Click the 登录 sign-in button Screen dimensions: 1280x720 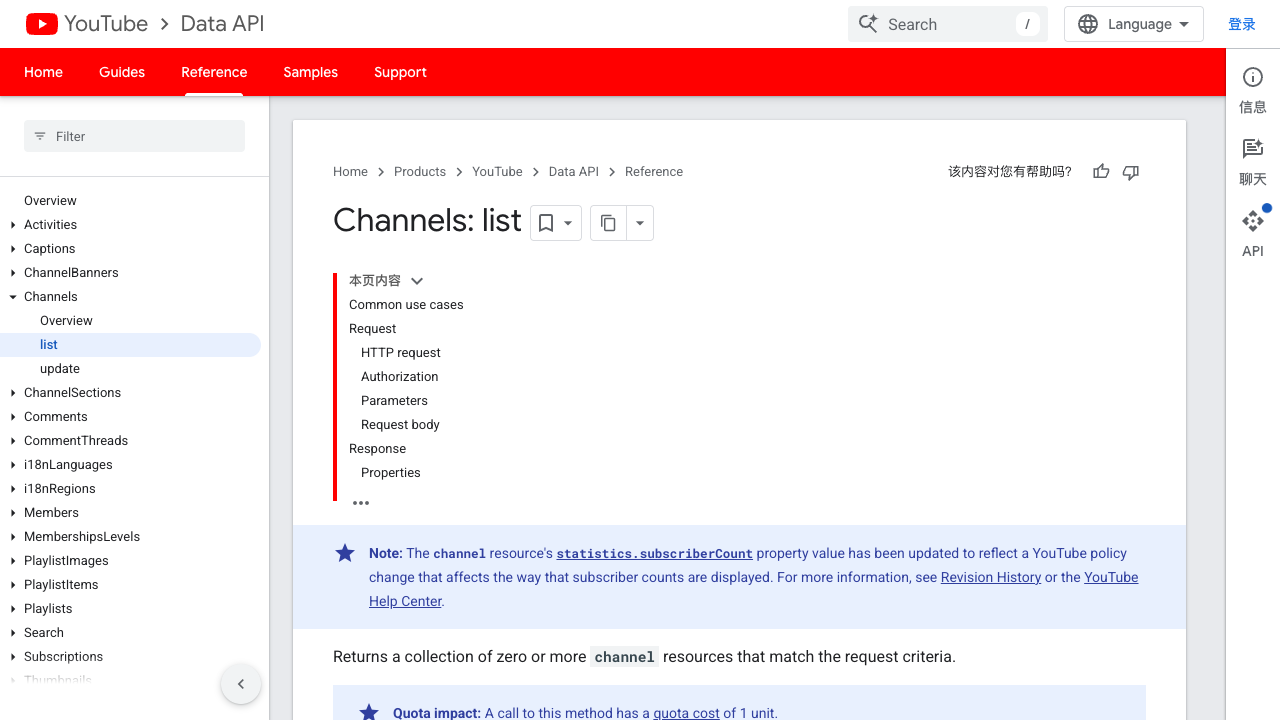coord(1242,24)
